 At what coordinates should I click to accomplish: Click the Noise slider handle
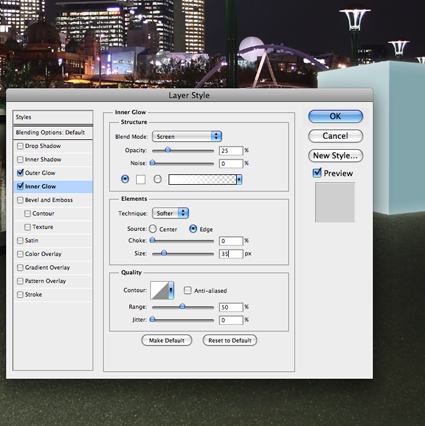click(x=152, y=163)
